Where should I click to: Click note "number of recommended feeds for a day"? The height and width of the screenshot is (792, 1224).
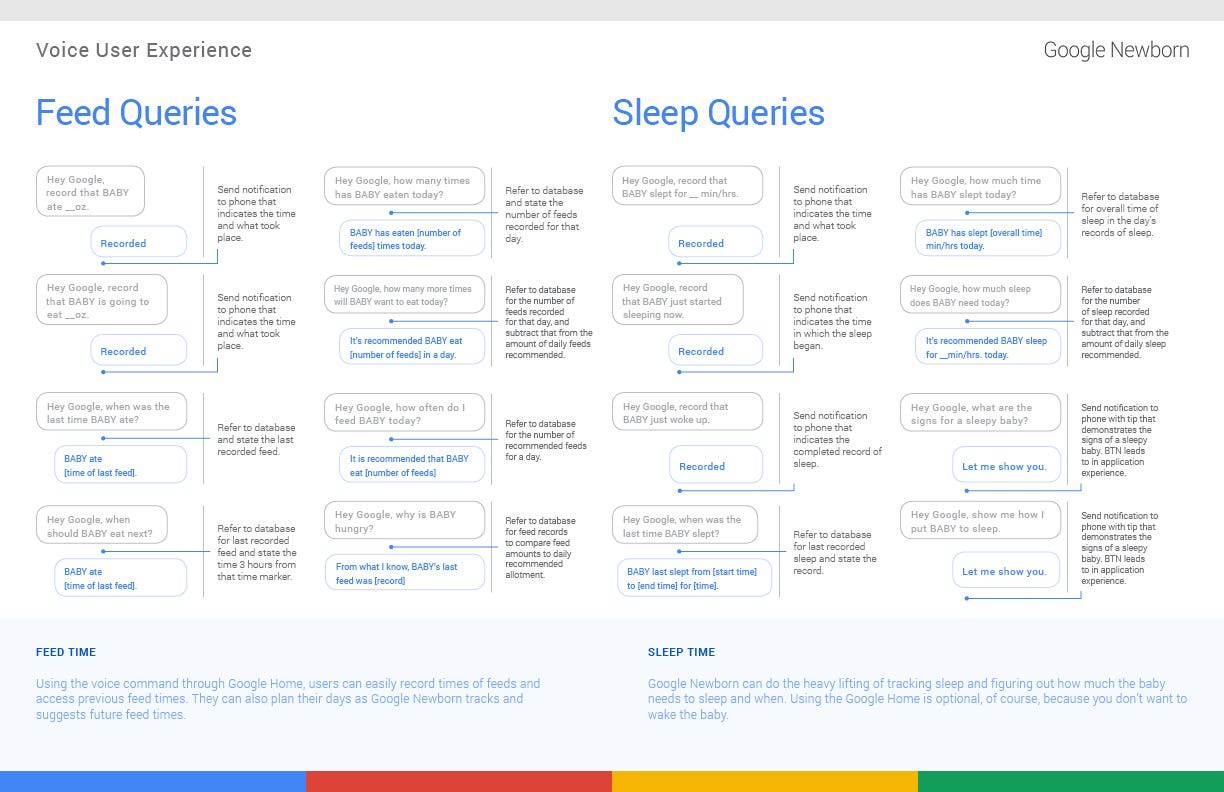pos(547,440)
